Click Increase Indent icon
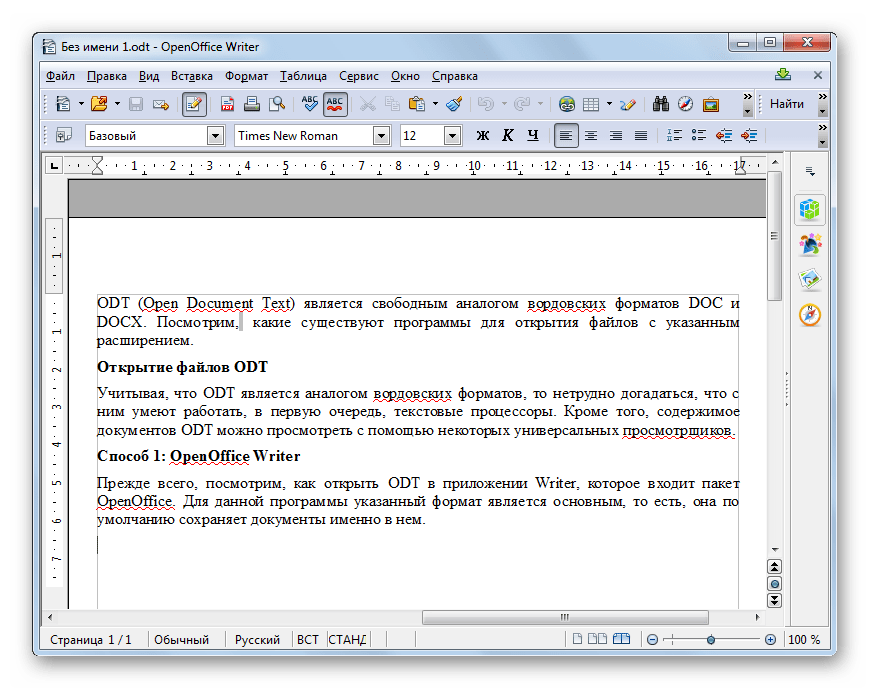The image size is (870, 689). [749, 135]
